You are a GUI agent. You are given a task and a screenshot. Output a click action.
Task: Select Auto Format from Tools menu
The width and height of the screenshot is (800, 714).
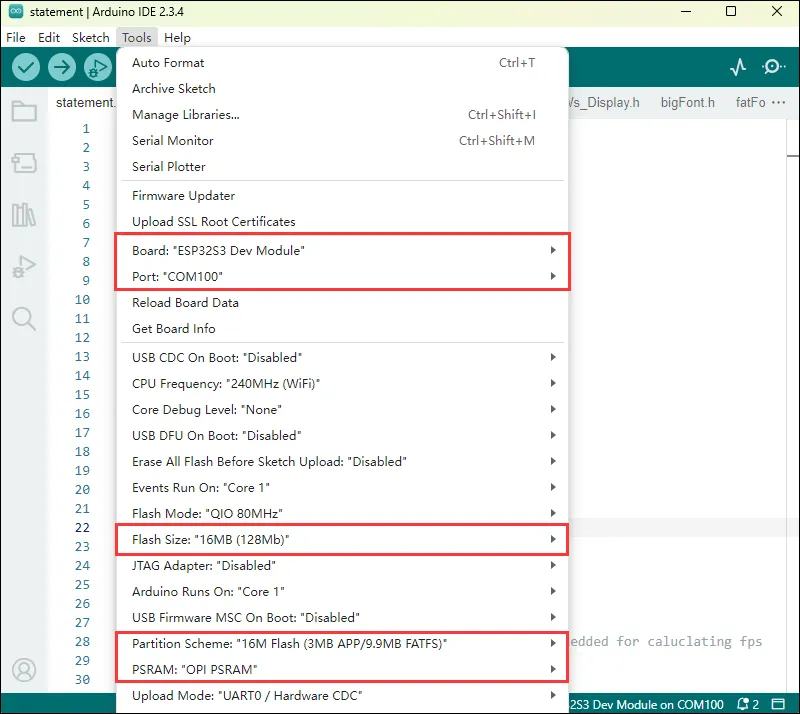click(342, 63)
